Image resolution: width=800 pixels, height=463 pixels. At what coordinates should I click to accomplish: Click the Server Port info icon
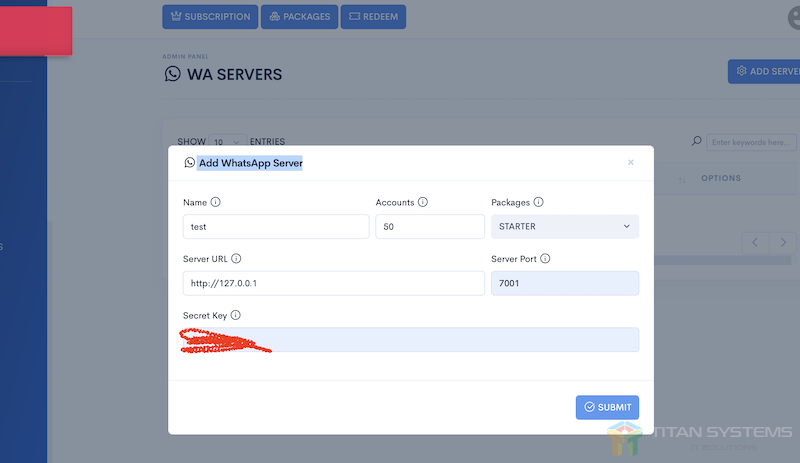tap(546, 259)
